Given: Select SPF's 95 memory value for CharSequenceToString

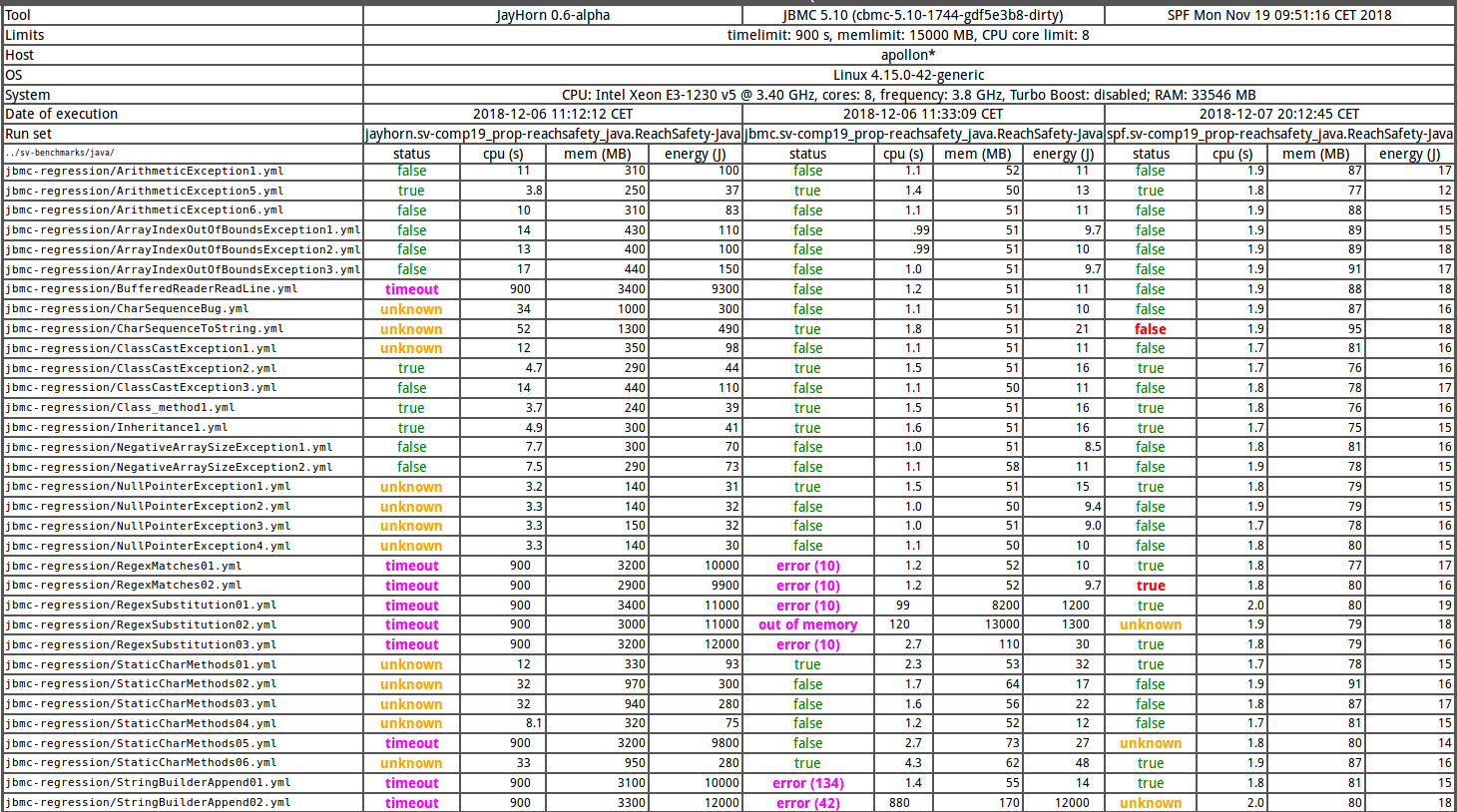Looking at the screenshot, I should point(1355,329).
